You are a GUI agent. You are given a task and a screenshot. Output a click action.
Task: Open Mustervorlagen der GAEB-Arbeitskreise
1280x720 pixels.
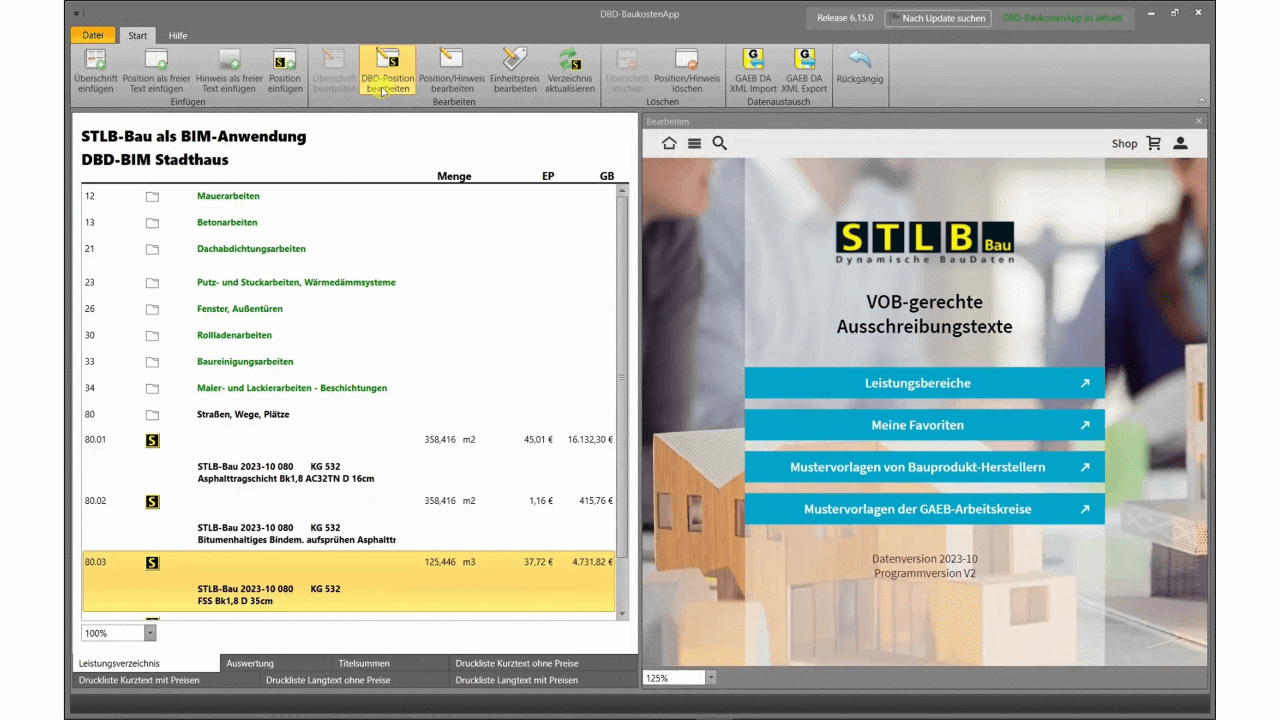(x=924, y=509)
